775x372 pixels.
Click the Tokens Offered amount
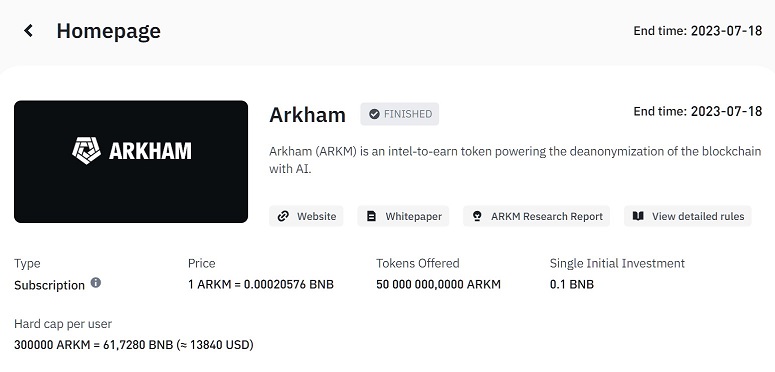(x=438, y=285)
